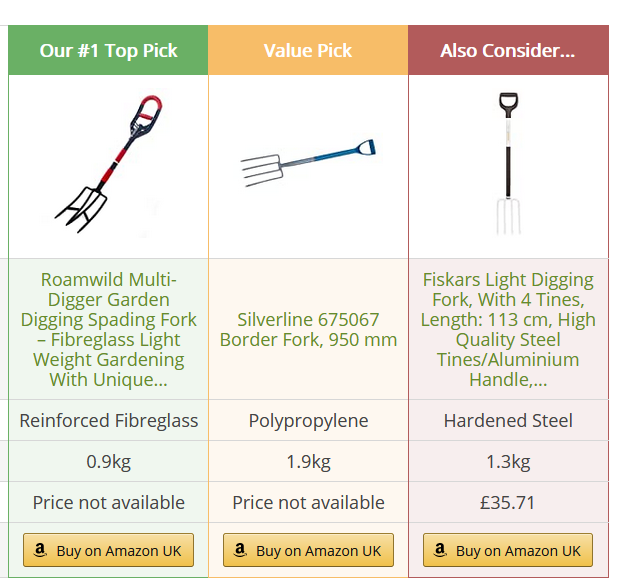The image size is (636, 588).
Task: Click the Fiskars digging fork image
Action: point(508,165)
